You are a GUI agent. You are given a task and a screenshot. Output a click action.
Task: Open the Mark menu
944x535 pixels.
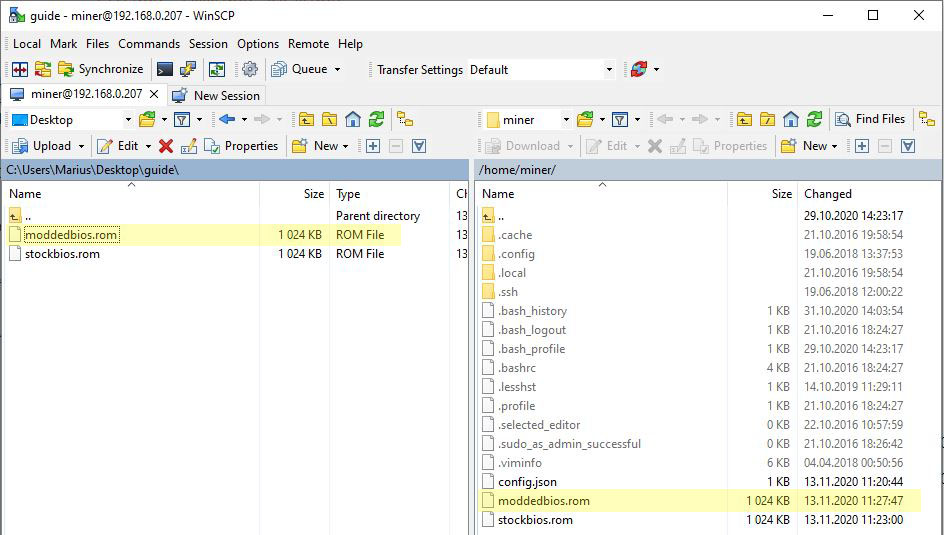(x=63, y=44)
